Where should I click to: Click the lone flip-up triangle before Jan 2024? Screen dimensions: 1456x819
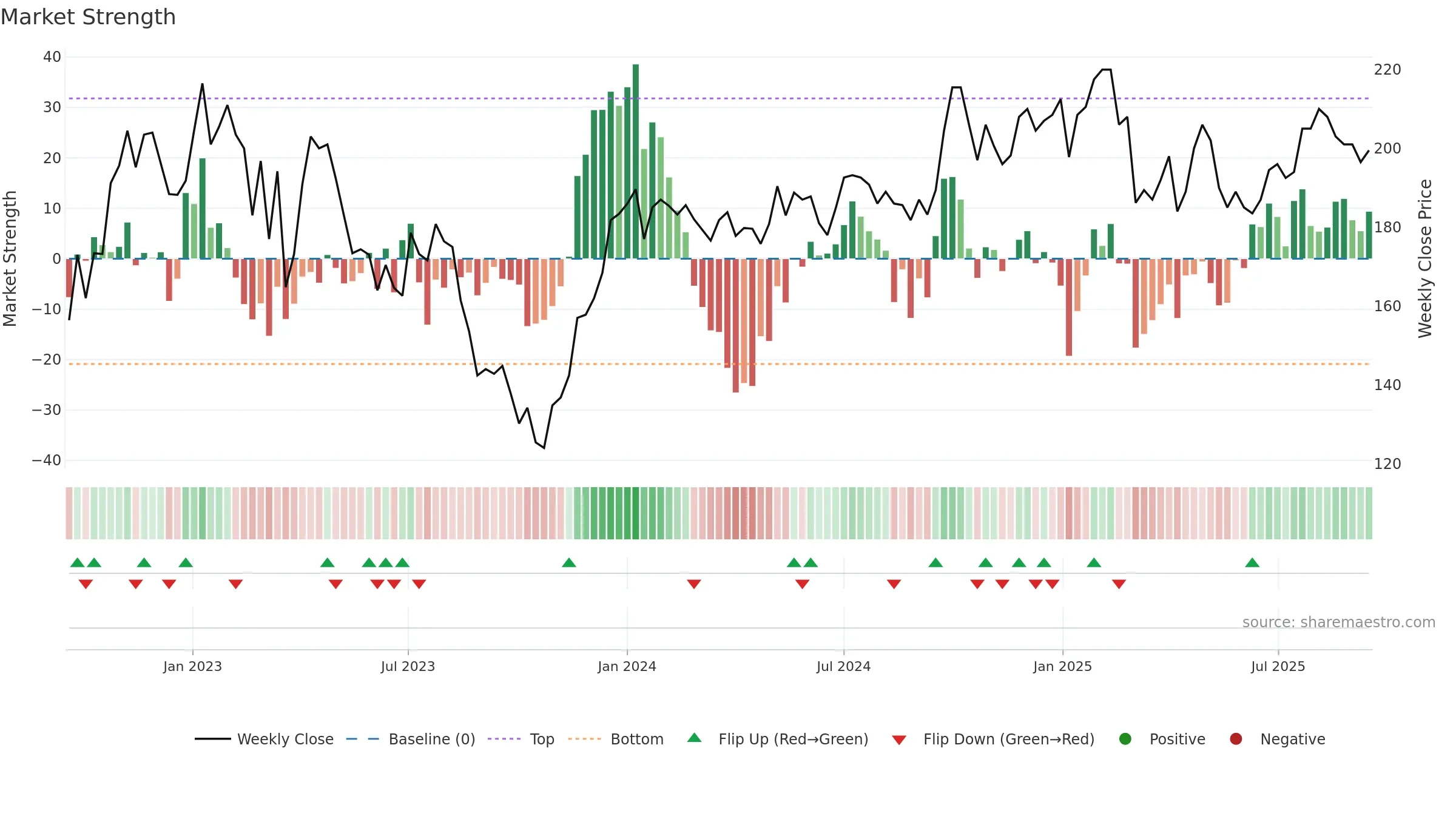[569, 563]
